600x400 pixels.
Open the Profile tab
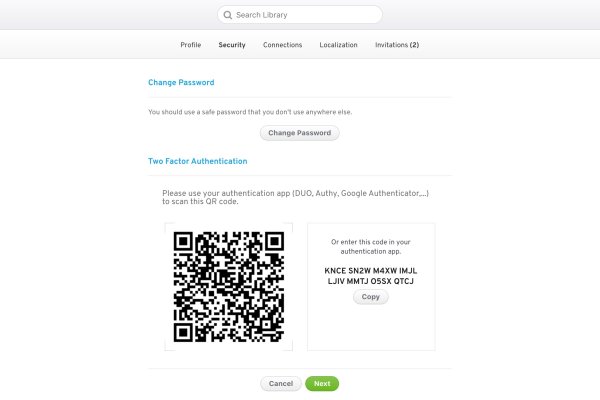[190, 45]
